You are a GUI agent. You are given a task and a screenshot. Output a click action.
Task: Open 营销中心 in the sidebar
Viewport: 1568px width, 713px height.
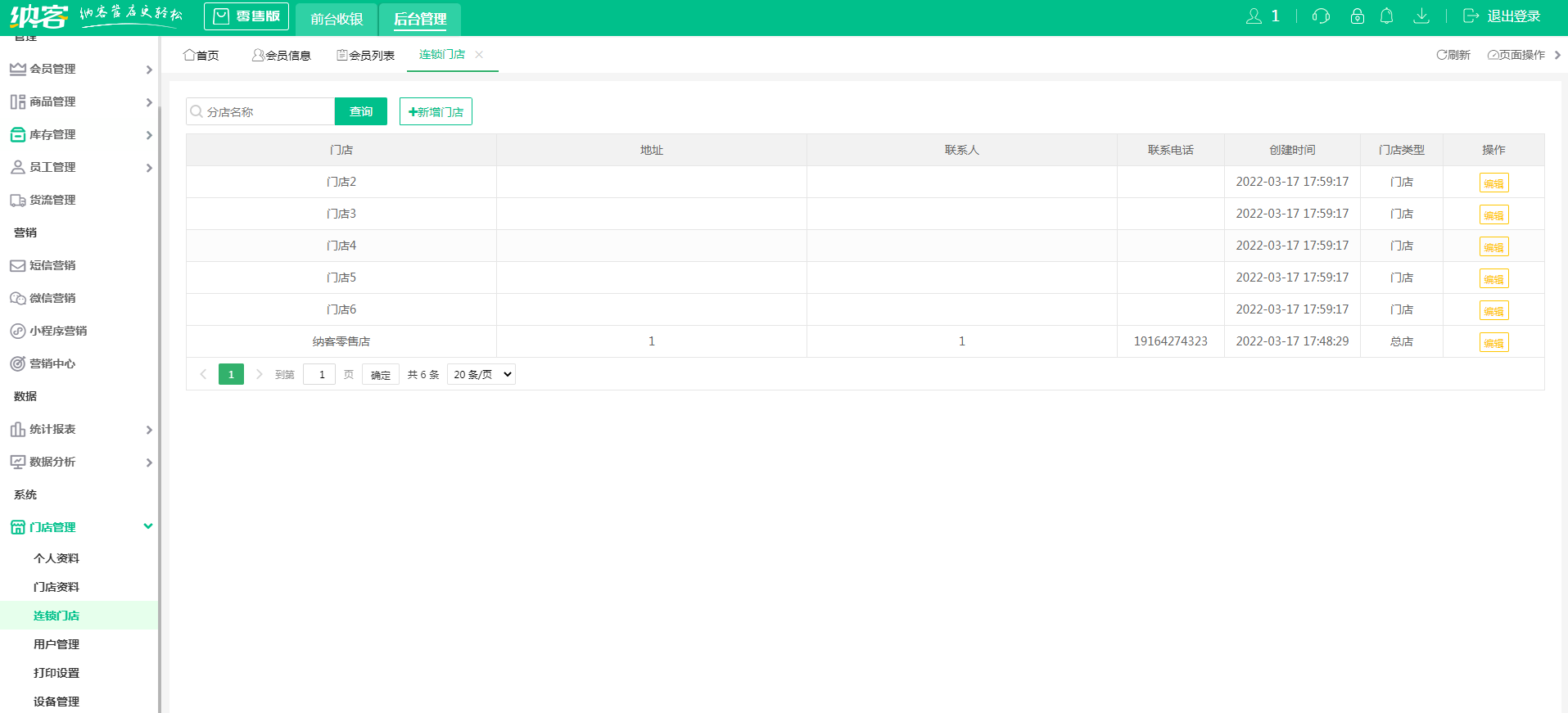pos(52,363)
